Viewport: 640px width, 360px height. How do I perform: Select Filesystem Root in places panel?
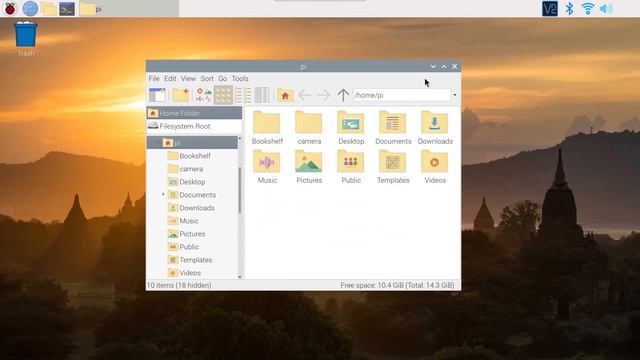pos(194,126)
